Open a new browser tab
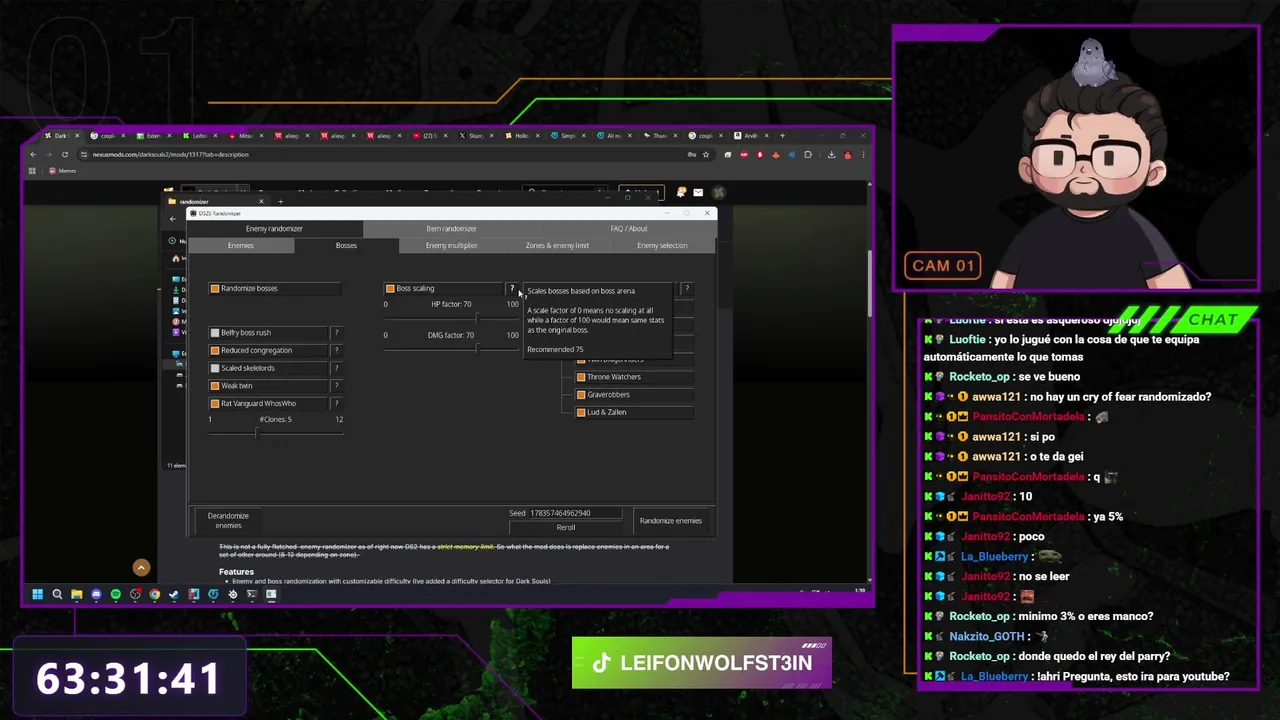 pyautogui.click(x=782, y=135)
